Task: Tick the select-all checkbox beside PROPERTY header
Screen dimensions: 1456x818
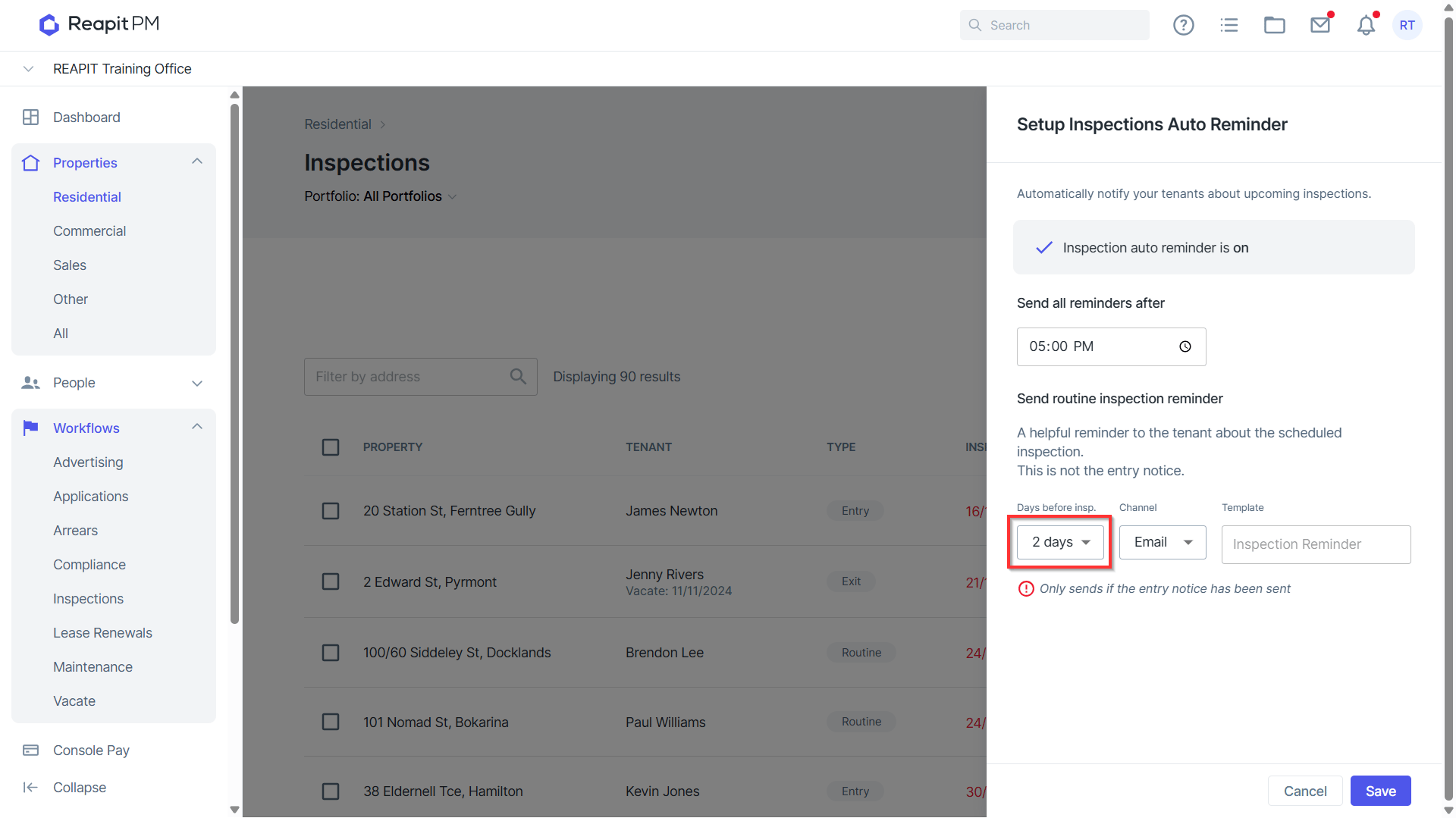Action: pyautogui.click(x=331, y=447)
